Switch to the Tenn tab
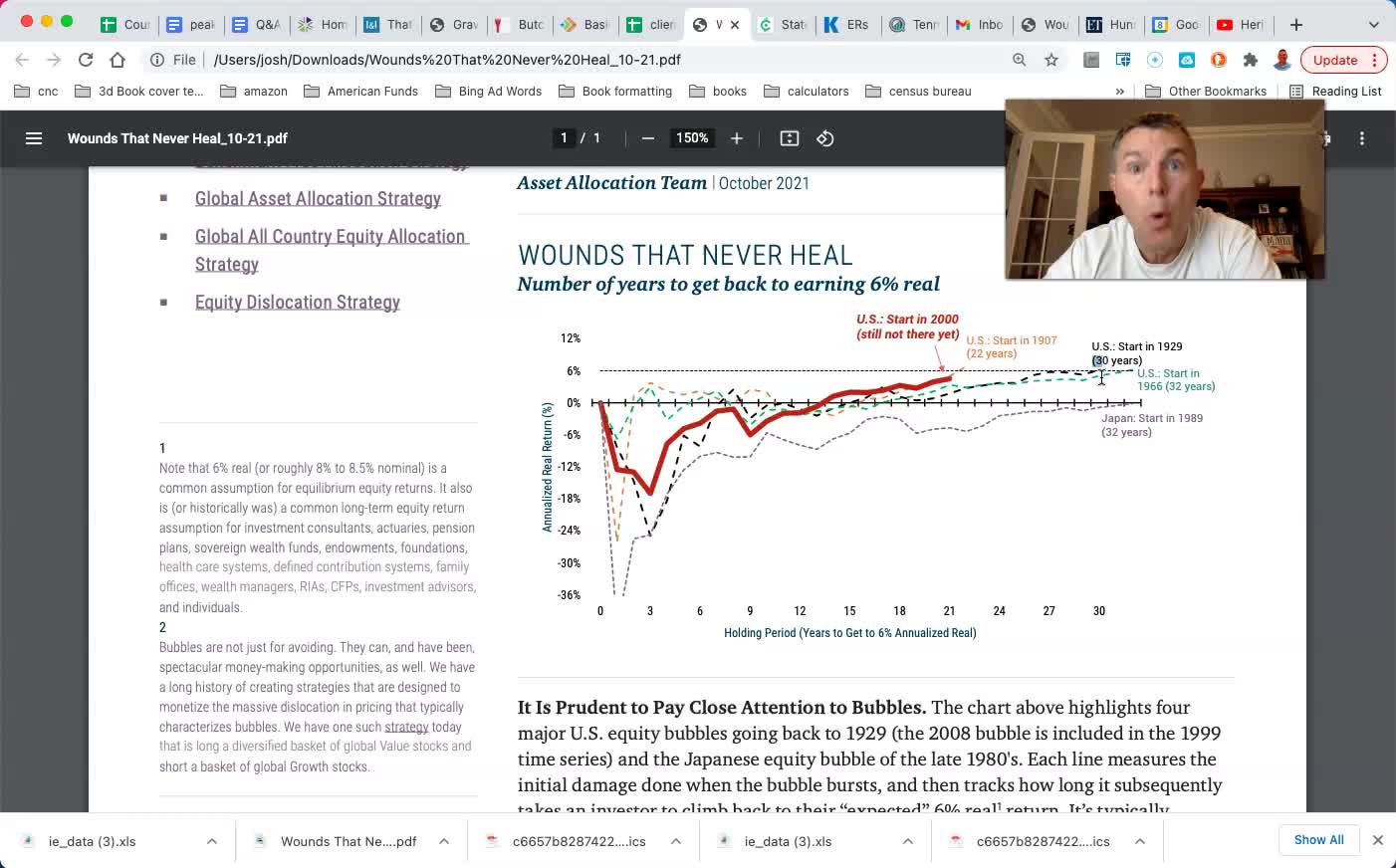The height and width of the screenshot is (868, 1396). (914, 25)
